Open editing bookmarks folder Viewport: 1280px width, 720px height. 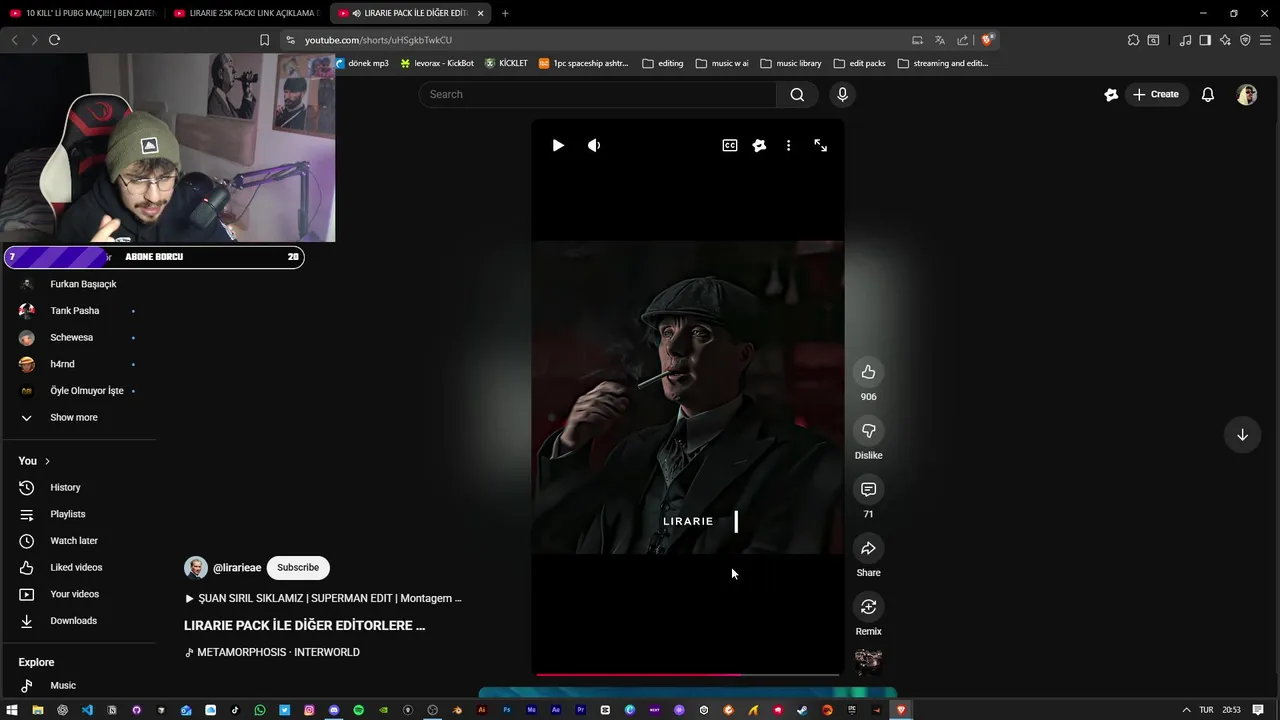point(663,63)
